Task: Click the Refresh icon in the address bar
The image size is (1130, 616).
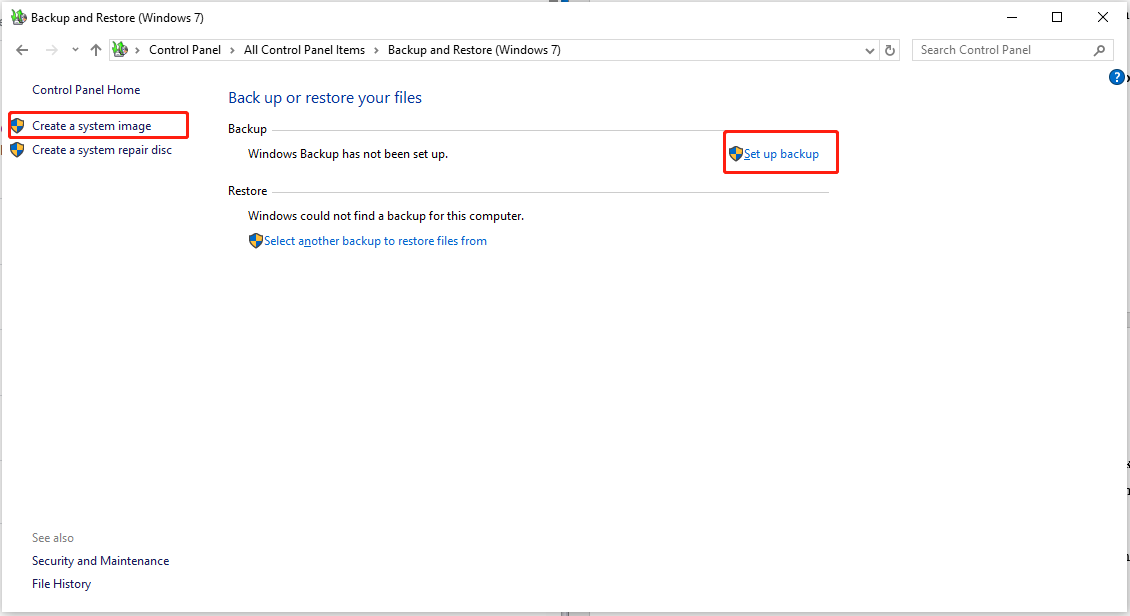Action: (889, 49)
